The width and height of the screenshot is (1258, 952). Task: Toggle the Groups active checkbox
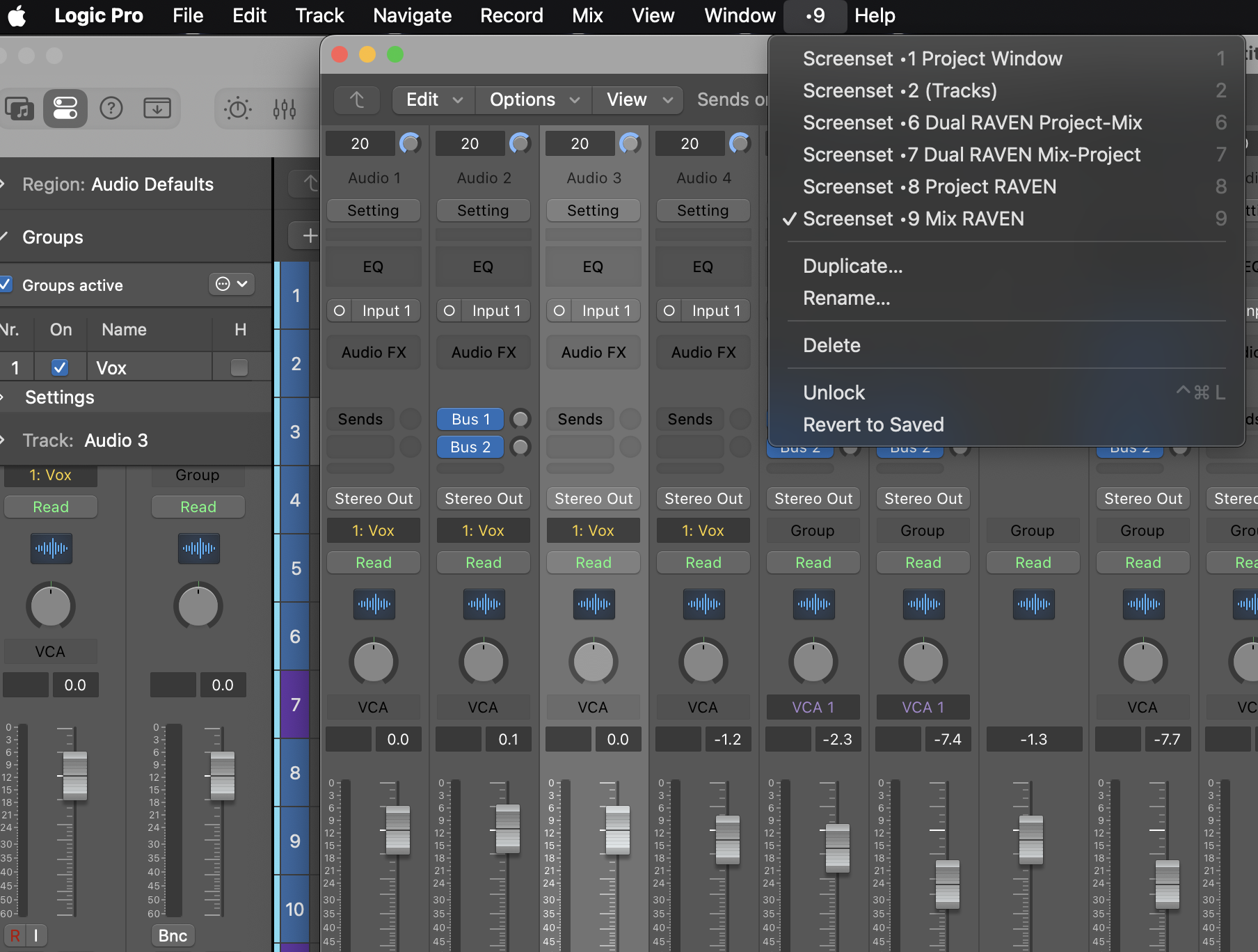tap(6, 284)
